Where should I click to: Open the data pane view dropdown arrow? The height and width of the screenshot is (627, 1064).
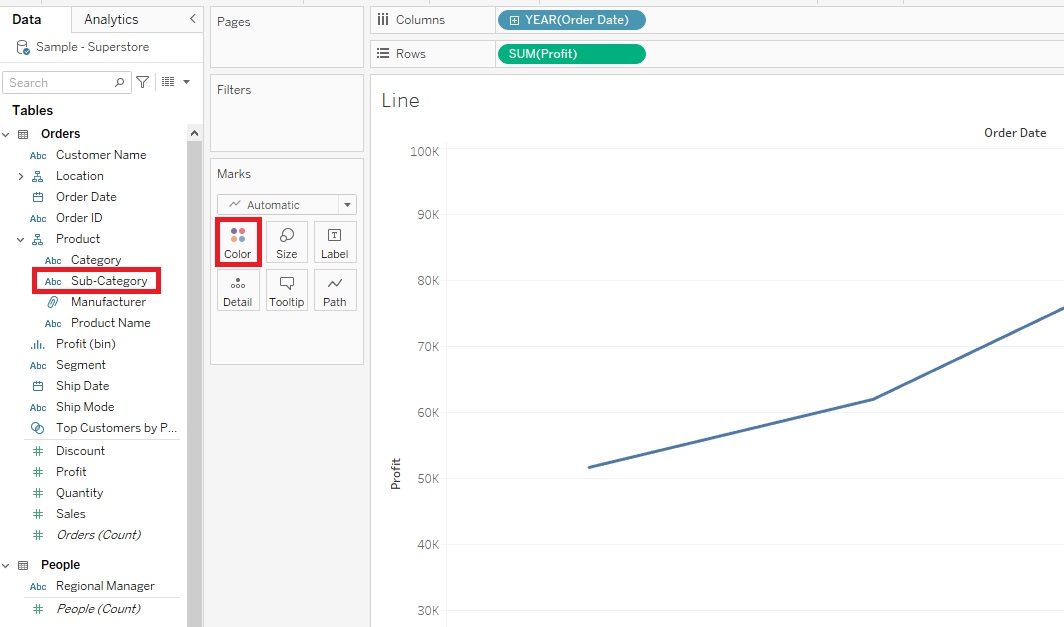pyautogui.click(x=186, y=82)
